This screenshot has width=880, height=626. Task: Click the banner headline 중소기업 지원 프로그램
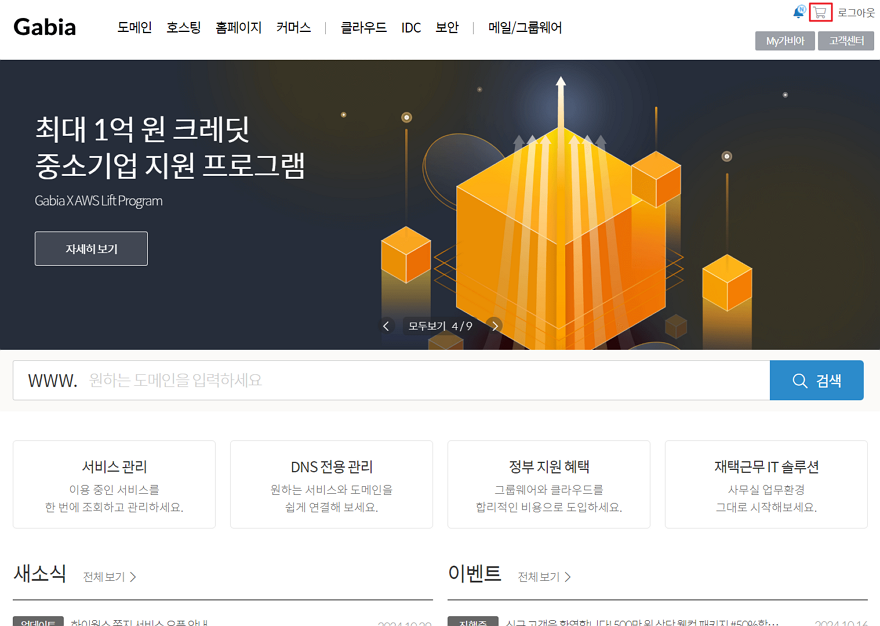(x=169, y=165)
